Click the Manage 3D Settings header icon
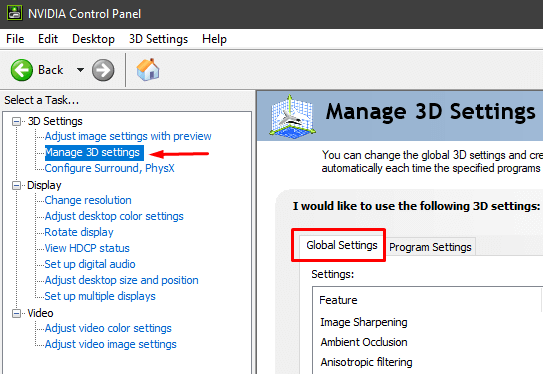The image size is (543, 374). 293,117
